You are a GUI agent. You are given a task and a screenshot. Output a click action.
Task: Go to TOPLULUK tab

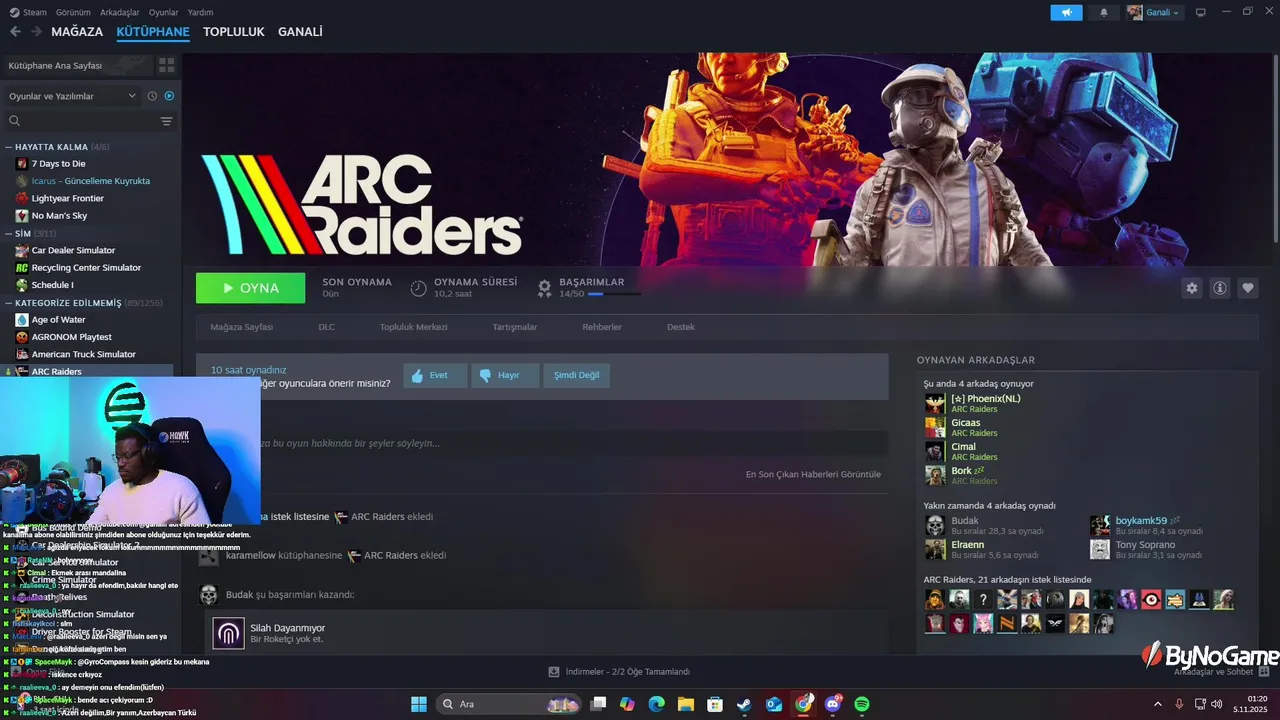(234, 32)
